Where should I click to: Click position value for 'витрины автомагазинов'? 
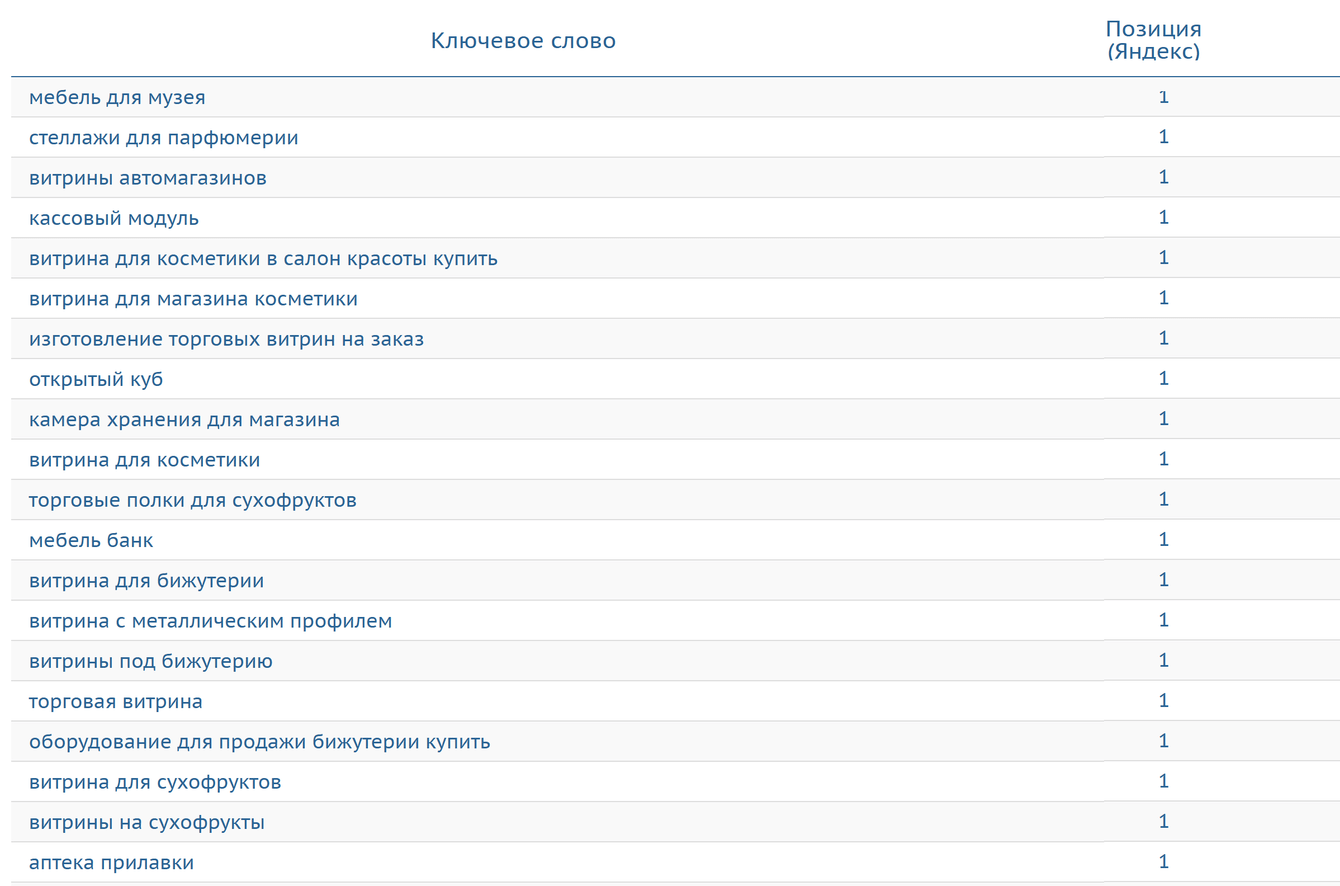click(1164, 177)
